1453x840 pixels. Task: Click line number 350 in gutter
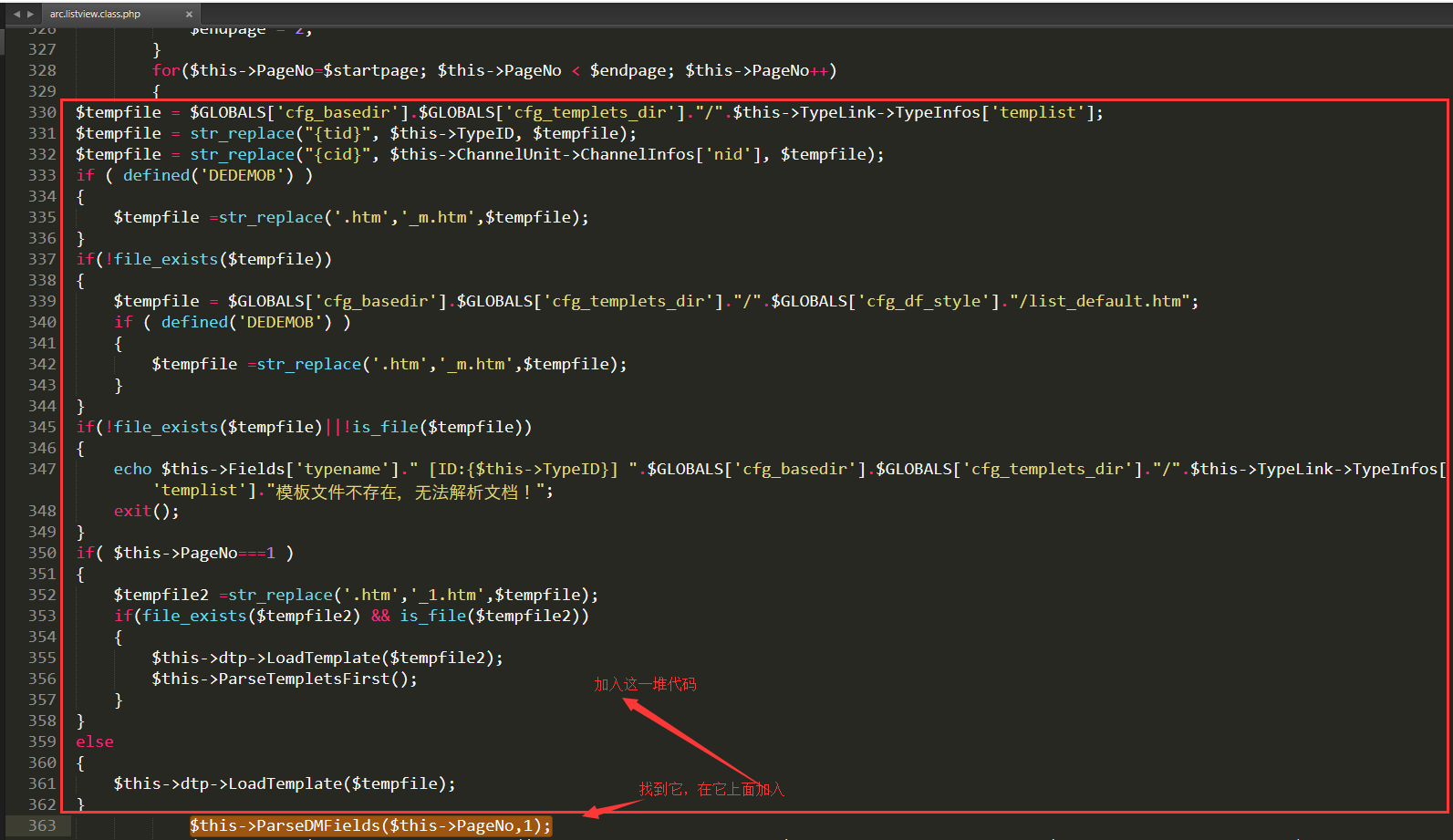coord(42,553)
